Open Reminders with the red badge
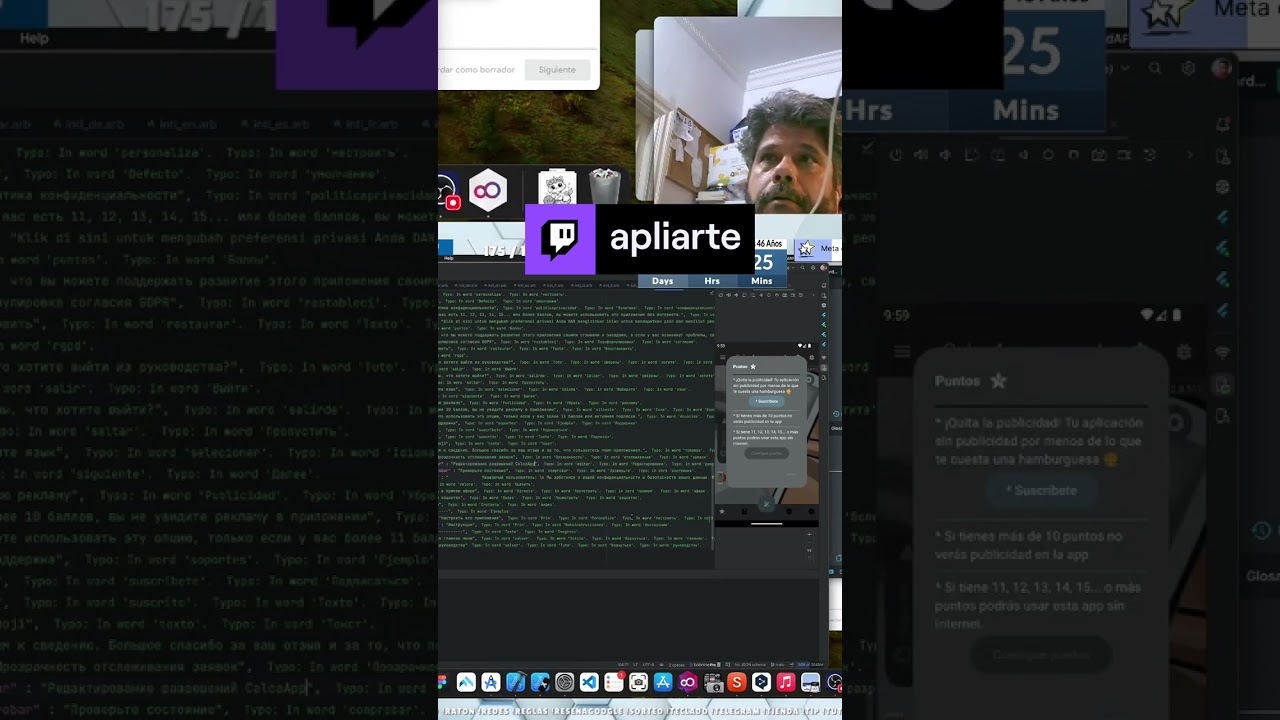This screenshot has width=1280, height=720. [614, 682]
